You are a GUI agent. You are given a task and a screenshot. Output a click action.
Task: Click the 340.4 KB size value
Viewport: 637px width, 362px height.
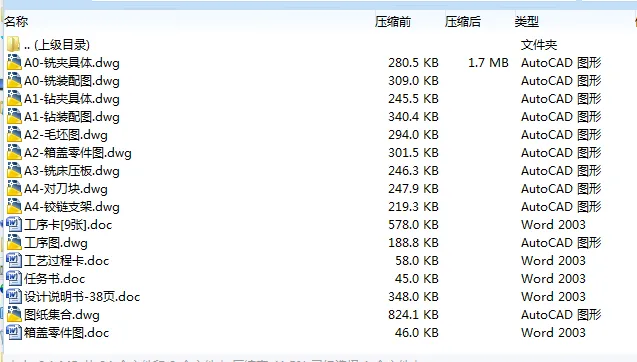[x=413, y=117]
